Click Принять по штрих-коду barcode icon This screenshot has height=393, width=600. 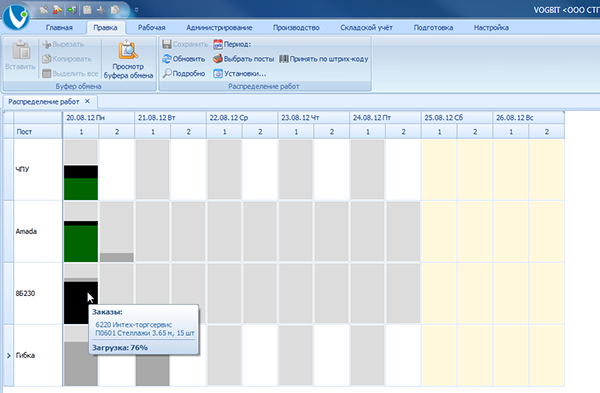(x=284, y=59)
